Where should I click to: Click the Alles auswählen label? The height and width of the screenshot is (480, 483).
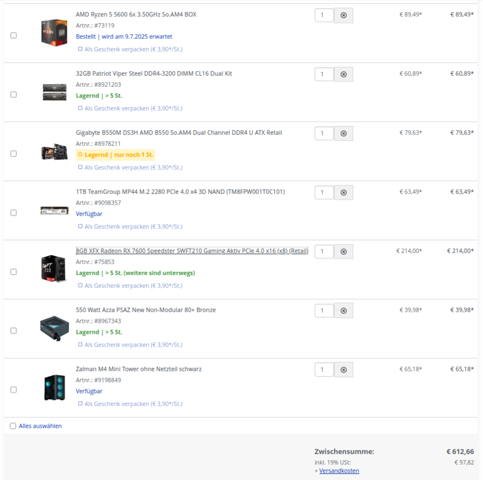click(x=40, y=426)
